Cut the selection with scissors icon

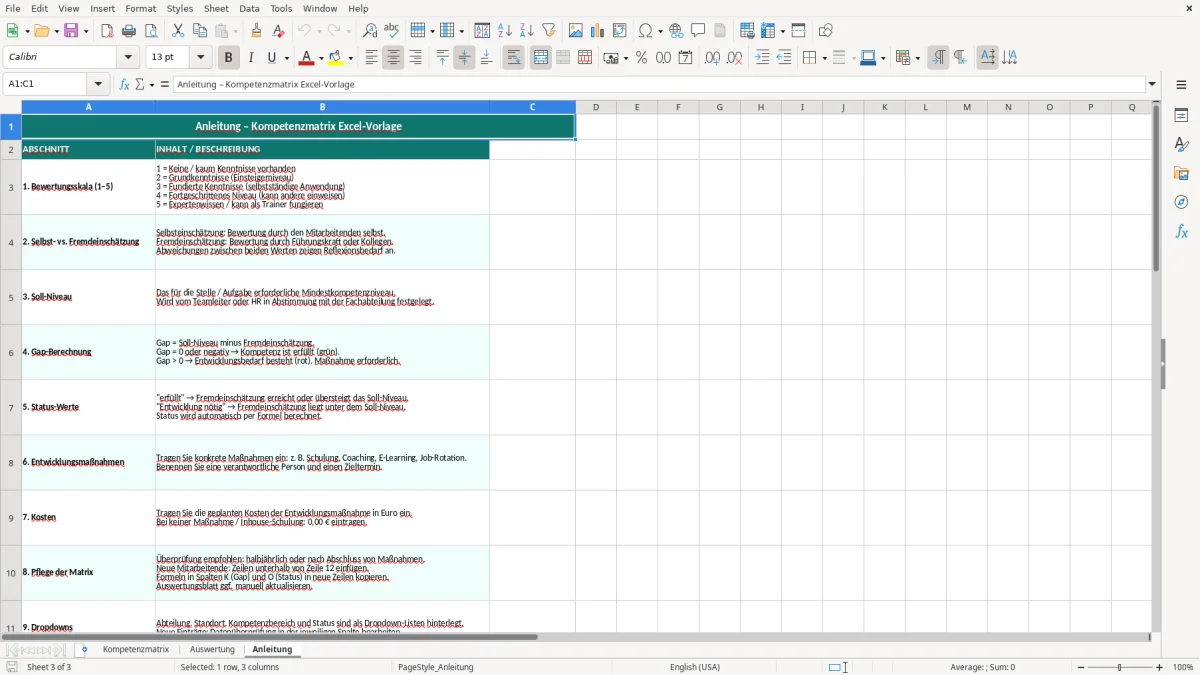pyautogui.click(x=178, y=31)
